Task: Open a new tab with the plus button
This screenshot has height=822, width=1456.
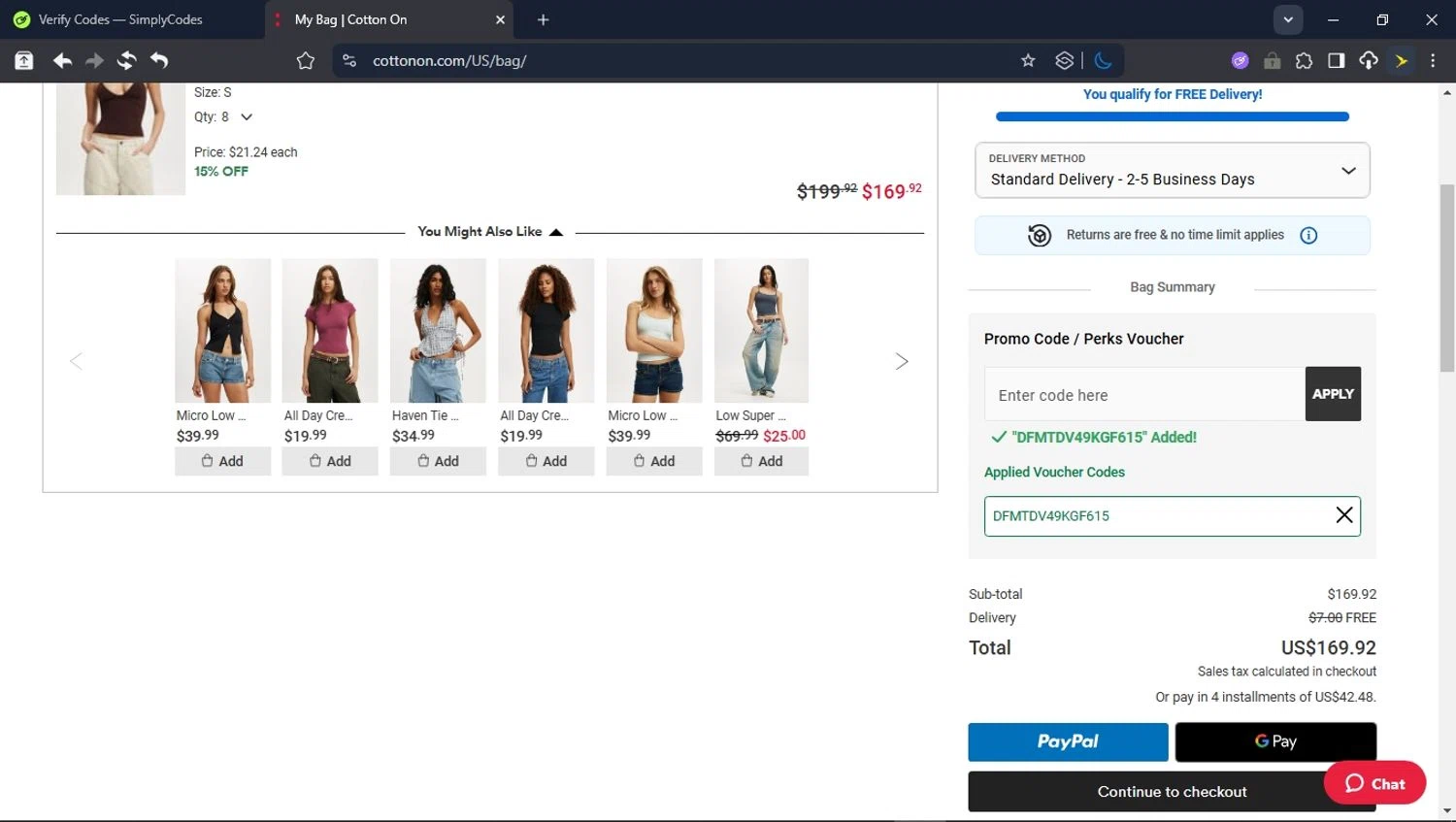Action: (x=543, y=19)
